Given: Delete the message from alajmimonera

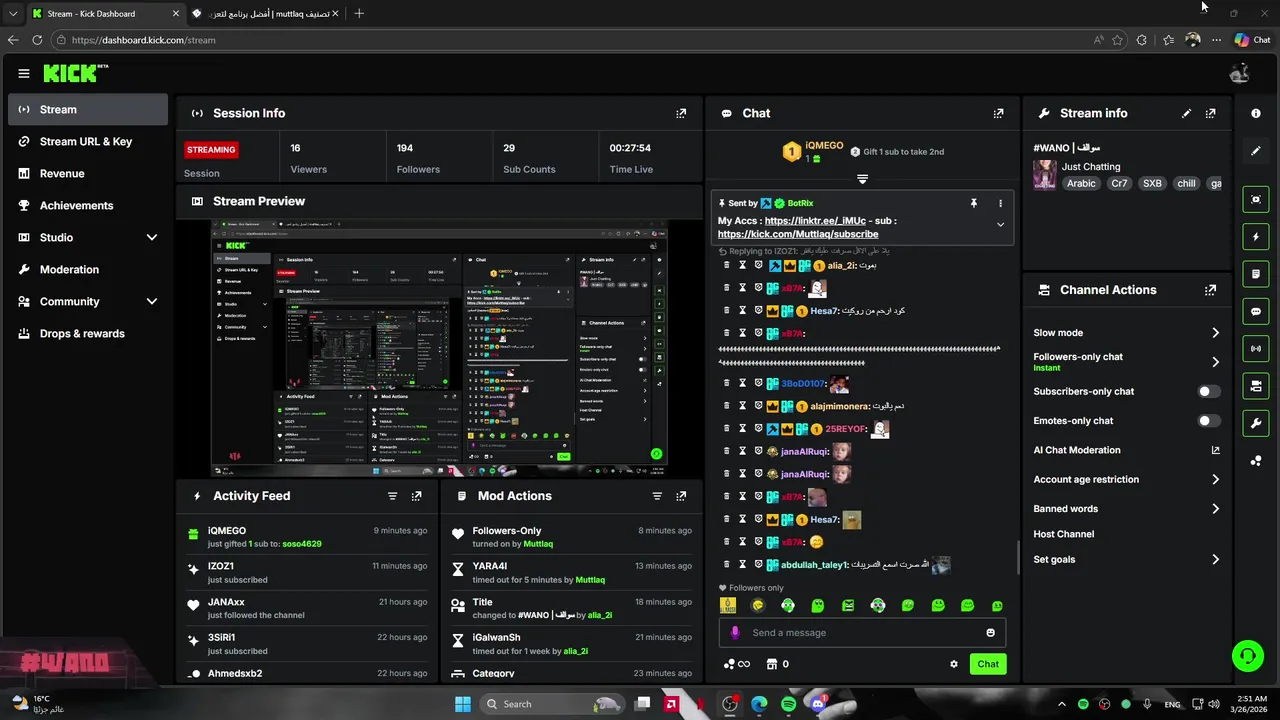Looking at the screenshot, I should pyautogui.click(x=727, y=406).
